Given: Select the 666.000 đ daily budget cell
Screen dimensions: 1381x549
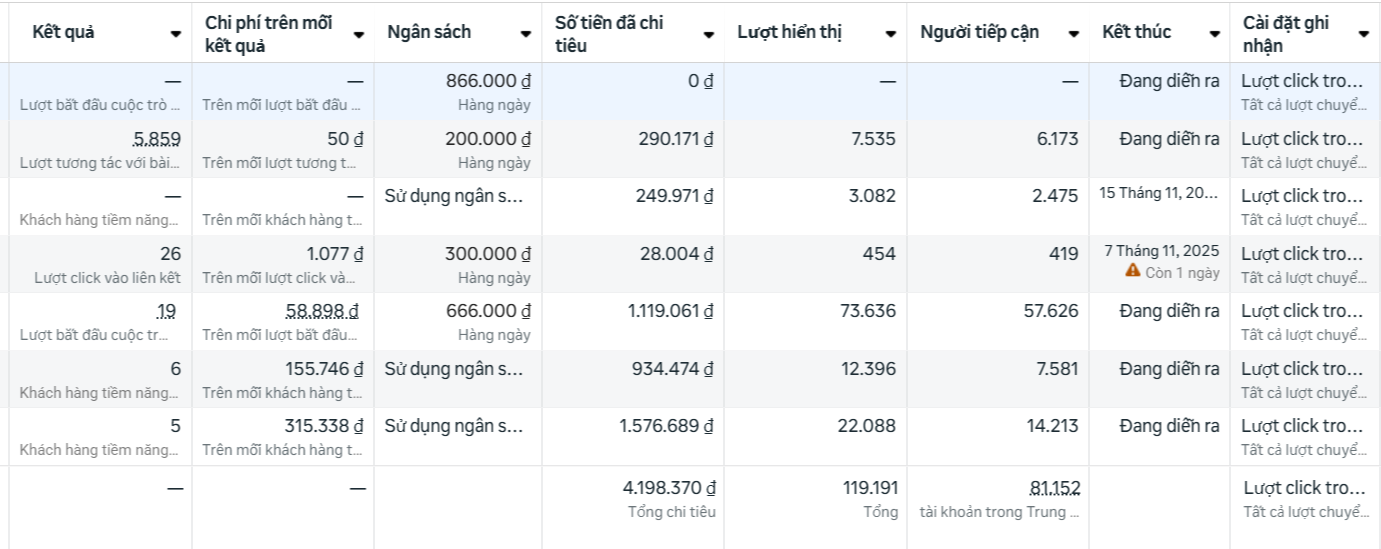Looking at the screenshot, I should [x=488, y=311].
